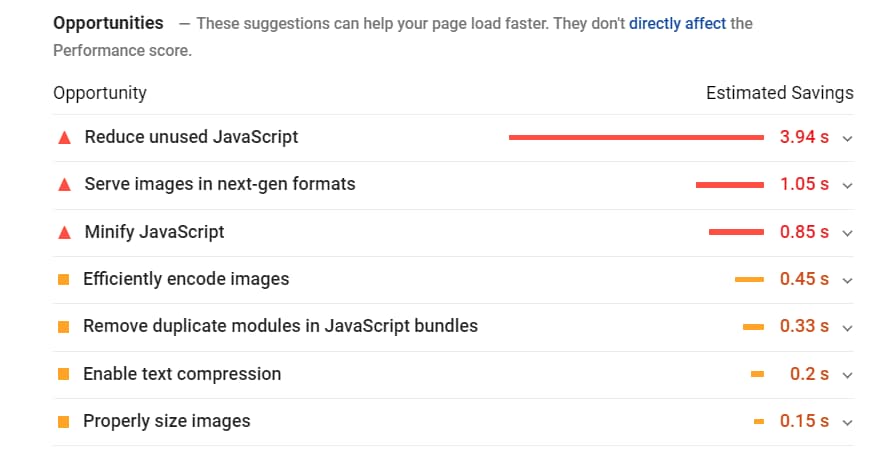The width and height of the screenshot is (893, 473).
Task: Click orange square by Enable text compression
Action: click(x=64, y=374)
